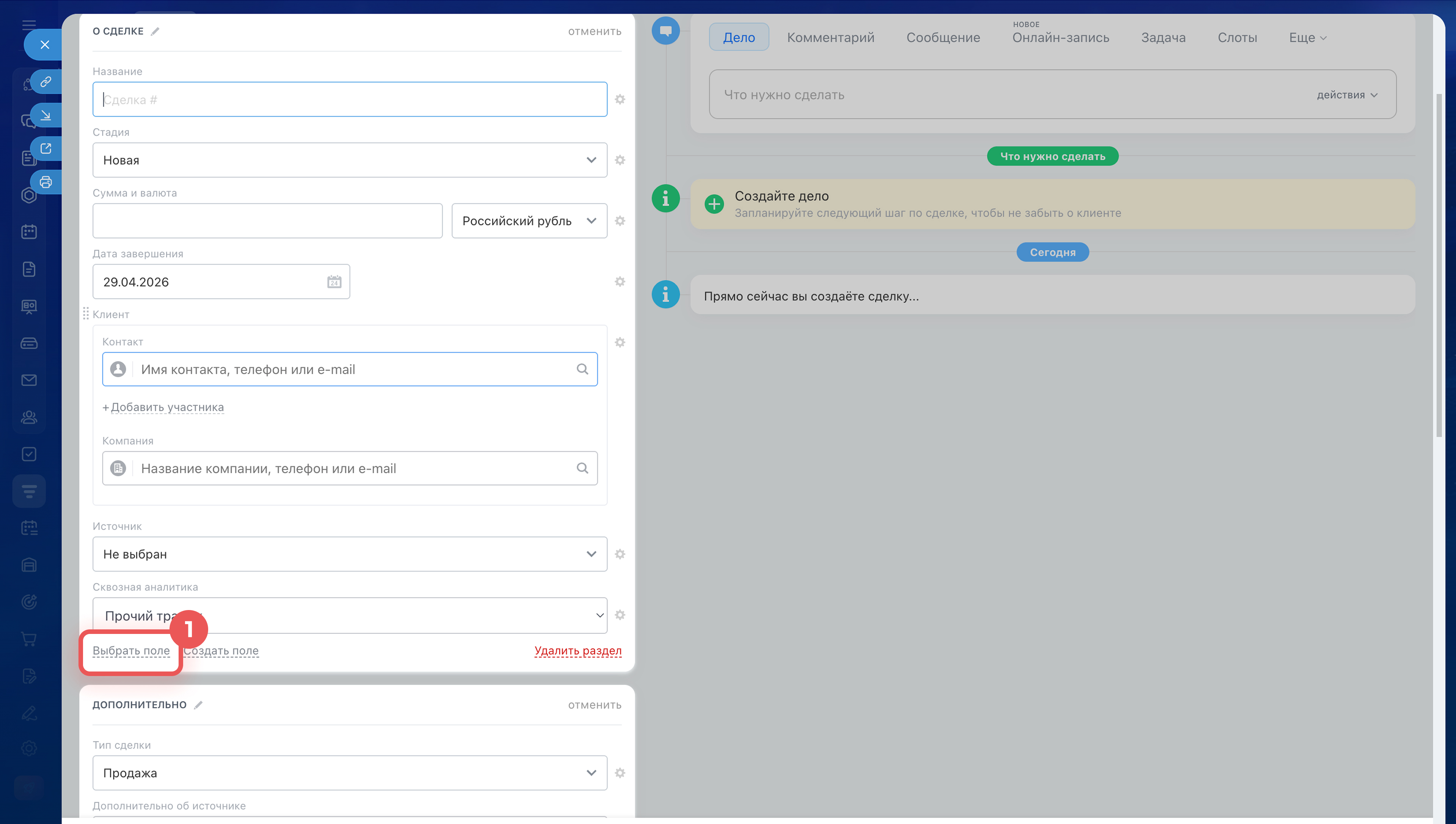Switch to the Задача tab
Screen dimensions: 1456x824
coord(1163,37)
